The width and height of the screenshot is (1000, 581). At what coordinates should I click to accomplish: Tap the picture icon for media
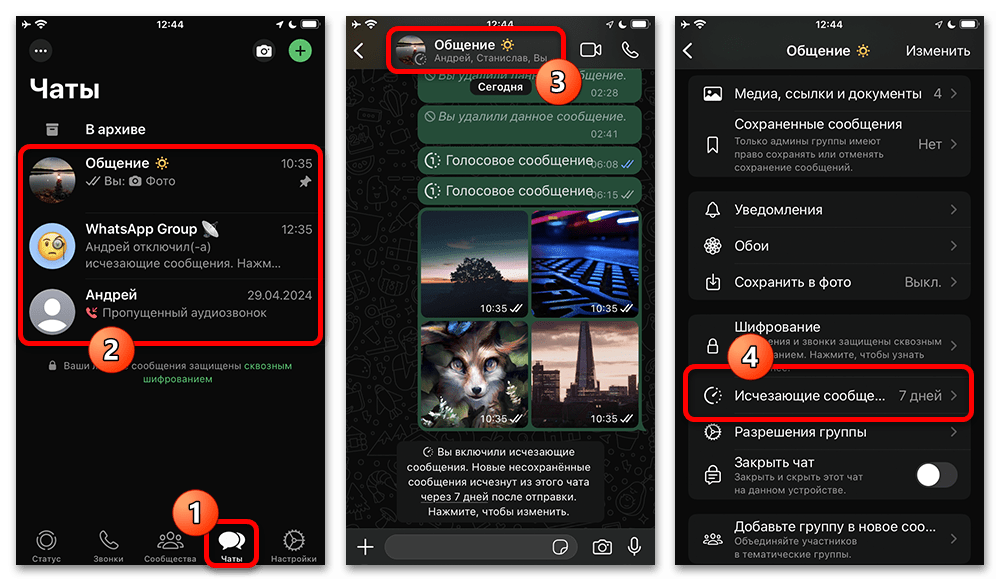pyautogui.click(x=712, y=94)
